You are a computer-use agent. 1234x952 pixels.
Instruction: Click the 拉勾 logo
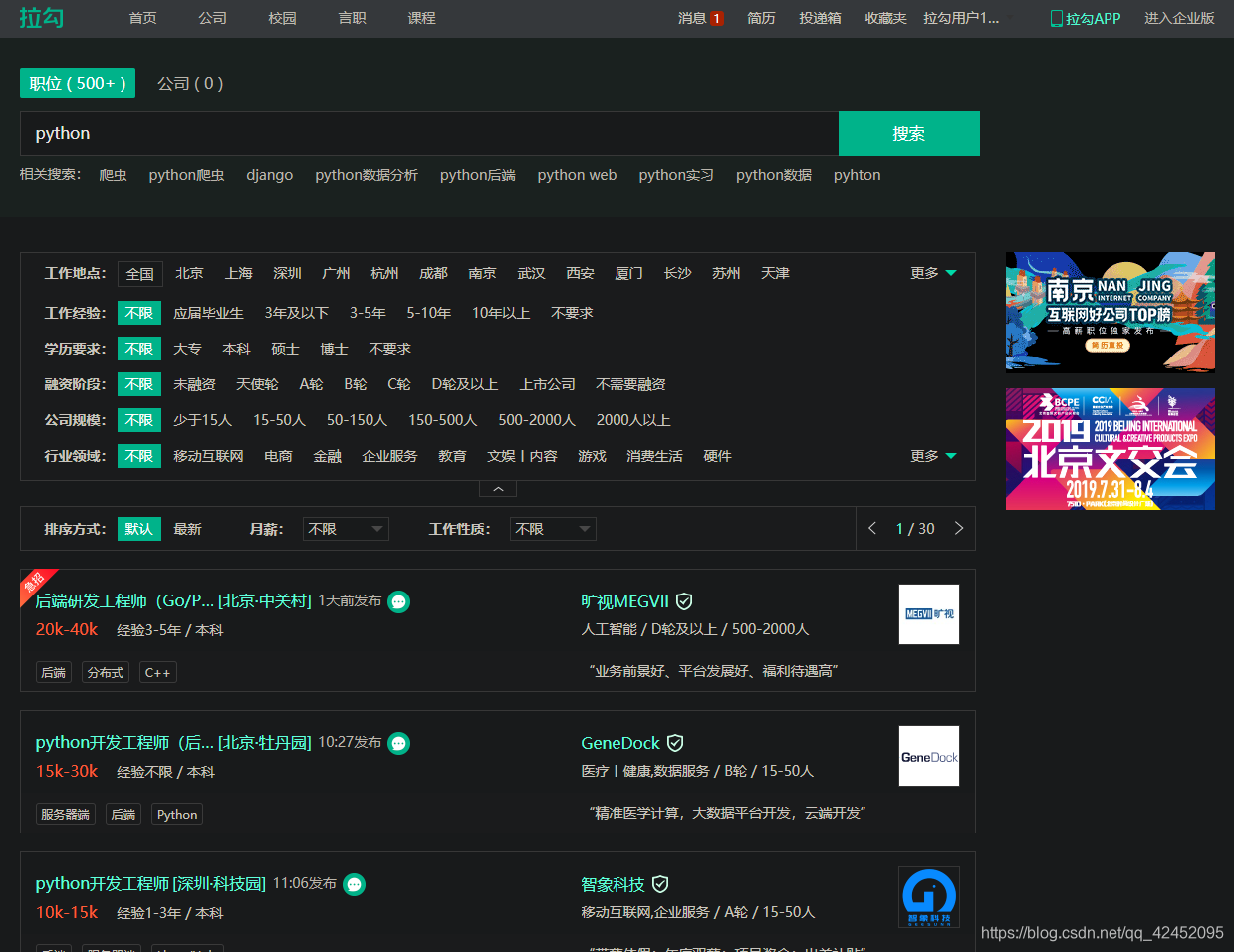tap(42, 18)
